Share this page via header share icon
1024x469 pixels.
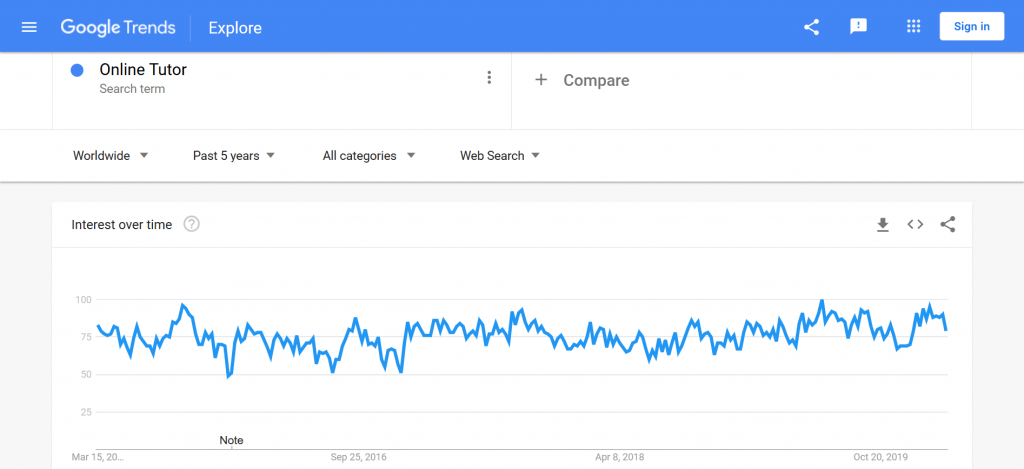click(x=811, y=27)
